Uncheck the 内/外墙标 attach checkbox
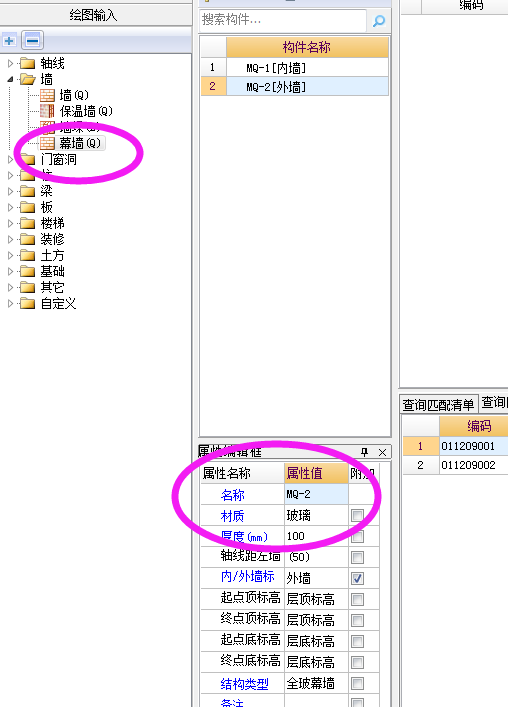The image size is (508, 707). (x=357, y=578)
